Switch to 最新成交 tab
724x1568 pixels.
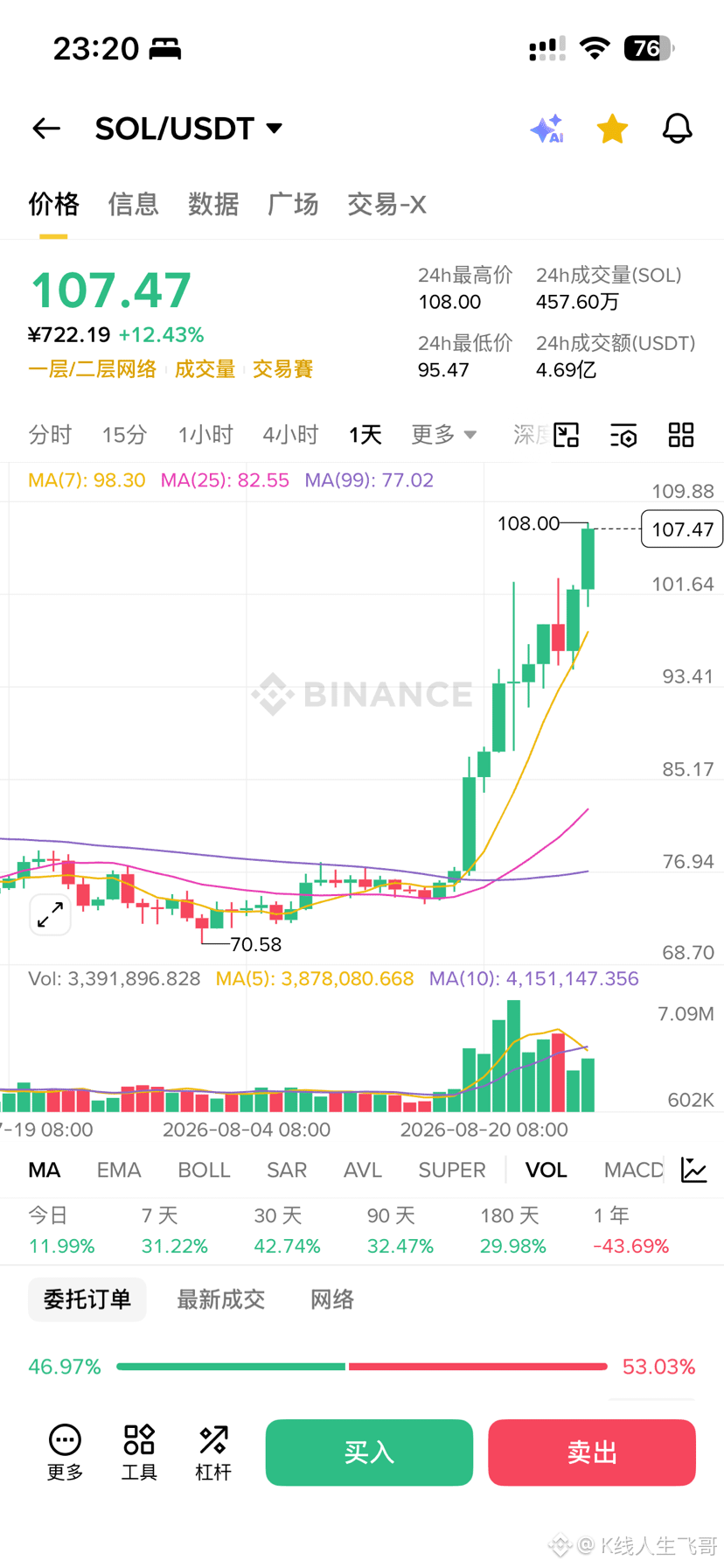(x=220, y=1299)
